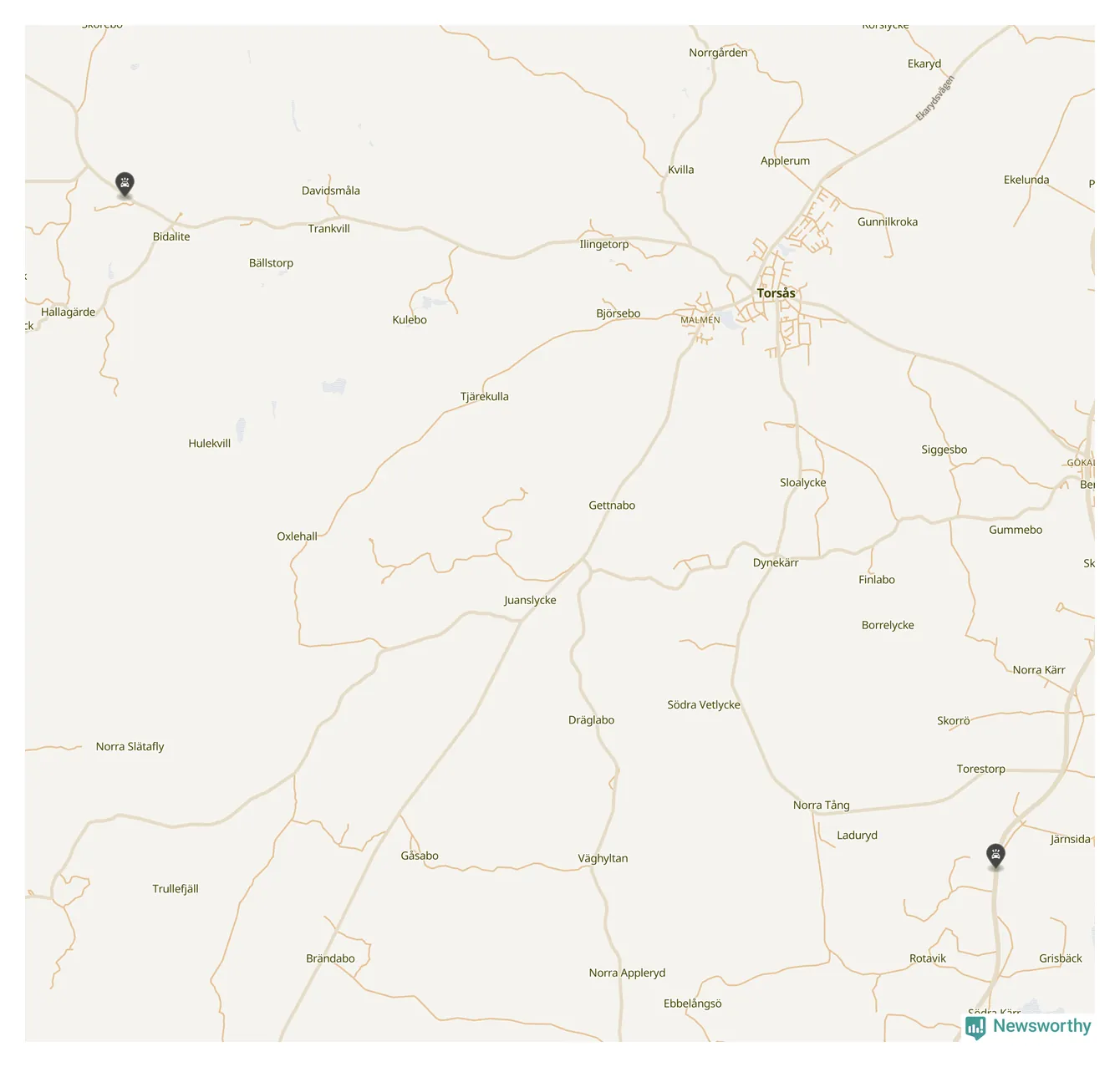Click the car marker near Järnsida

pyautogui.click(x=995, y=856)
